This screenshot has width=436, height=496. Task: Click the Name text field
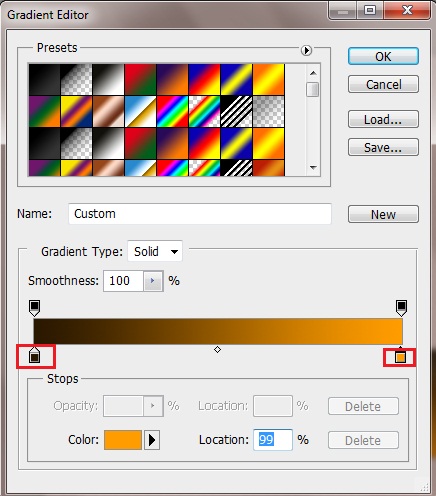click(x=200, y=214)
